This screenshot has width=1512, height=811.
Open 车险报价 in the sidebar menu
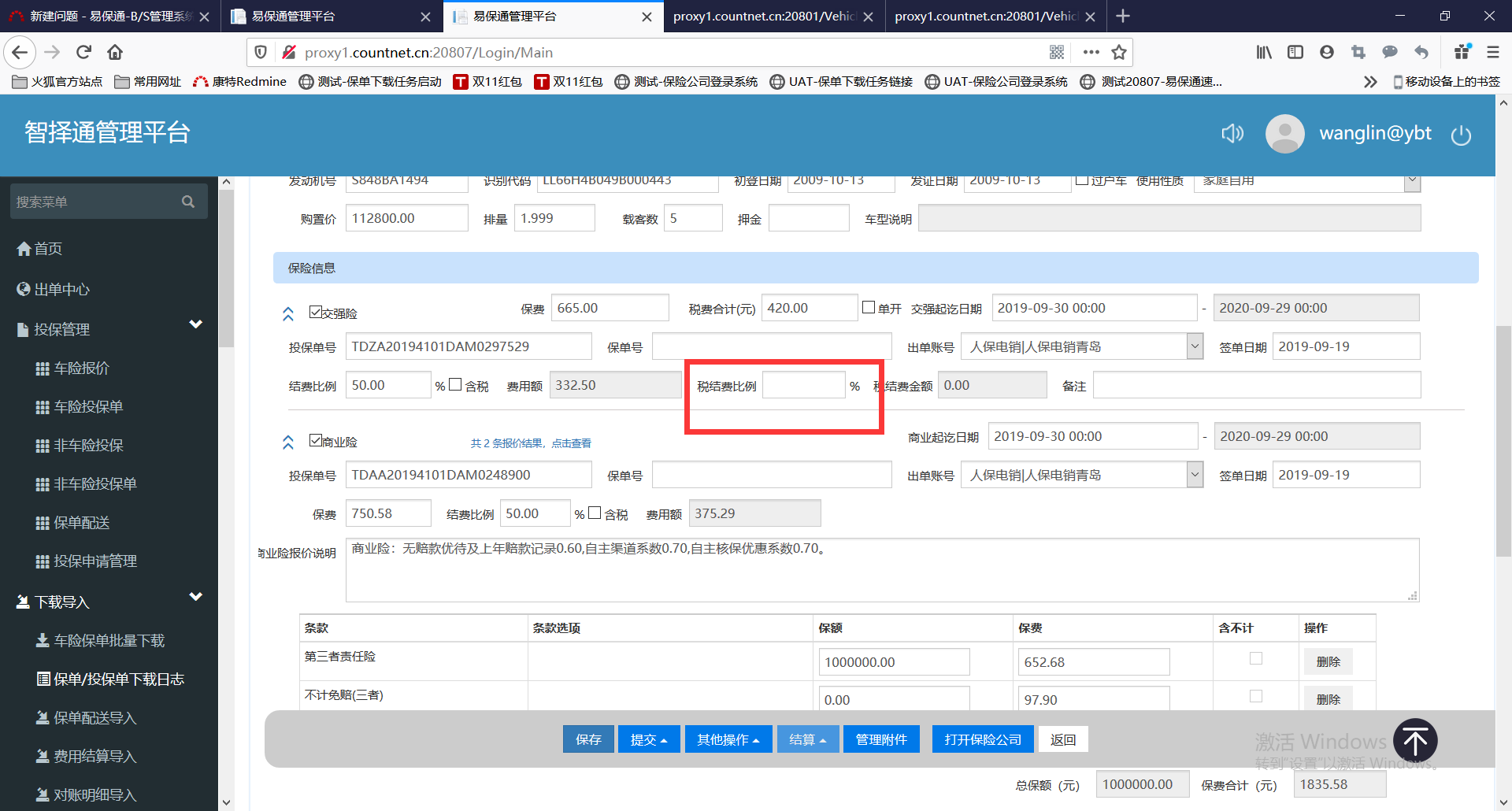click(x=81, y=368)
